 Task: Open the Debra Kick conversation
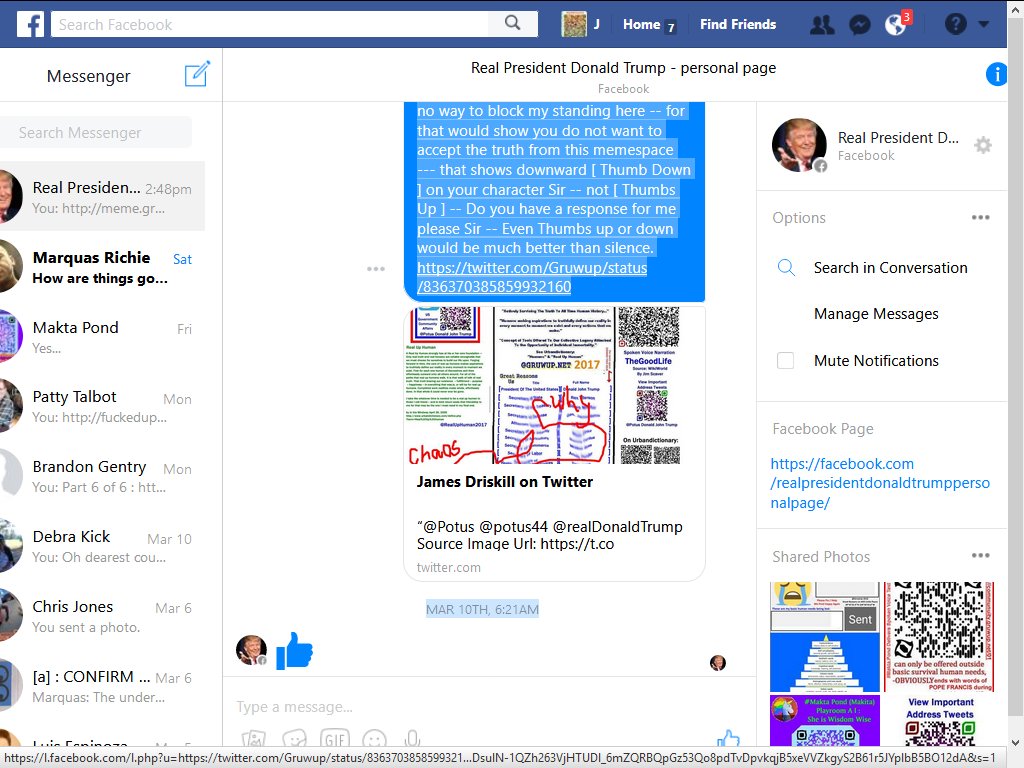pos(103,546)
